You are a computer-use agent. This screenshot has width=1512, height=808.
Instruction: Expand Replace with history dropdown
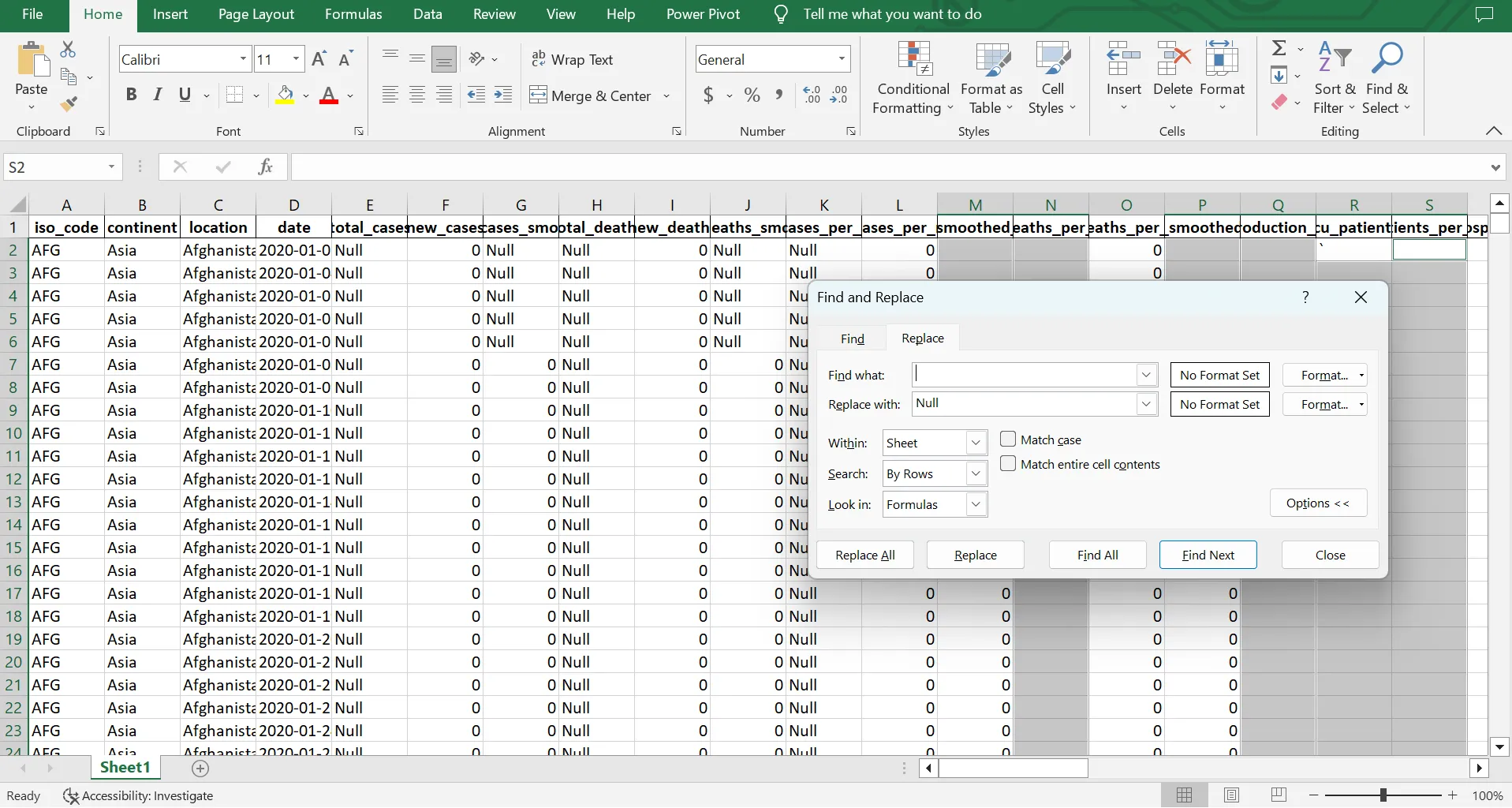(x=1147, y=404)
